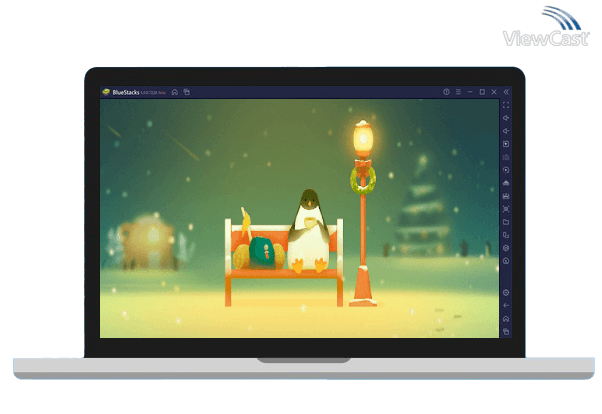602x414 pixels.
Task: Toggle full screen mode in the side toolbar
Action: click(x=506, y=105)
